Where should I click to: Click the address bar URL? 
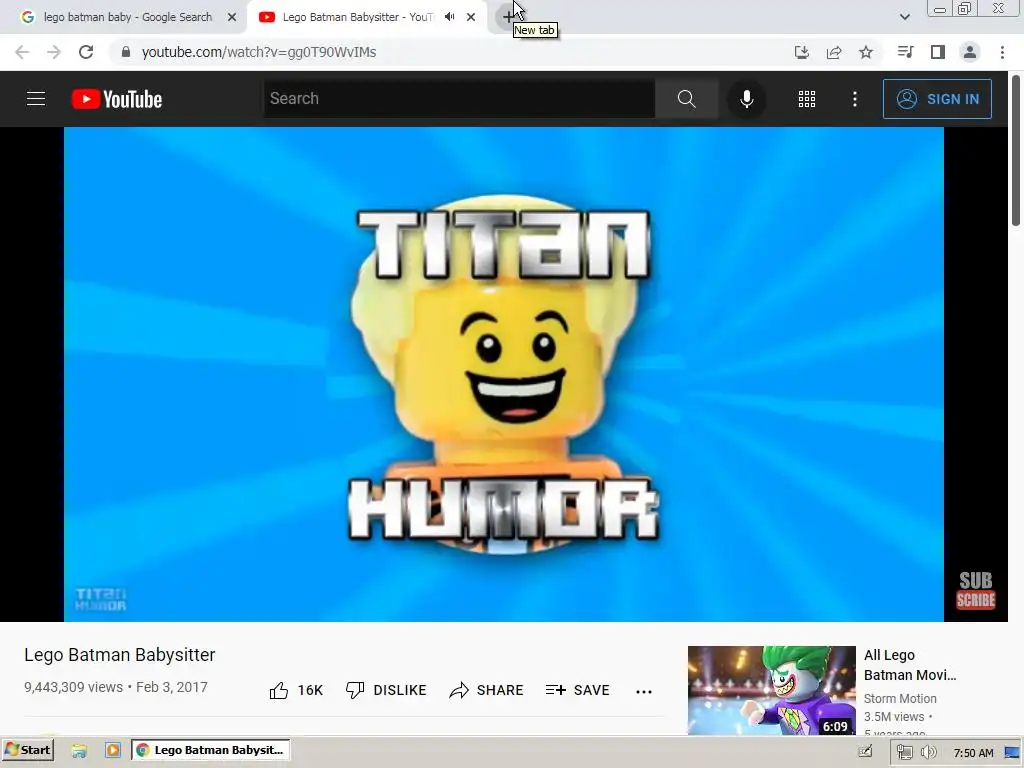[x=259, y=52]
